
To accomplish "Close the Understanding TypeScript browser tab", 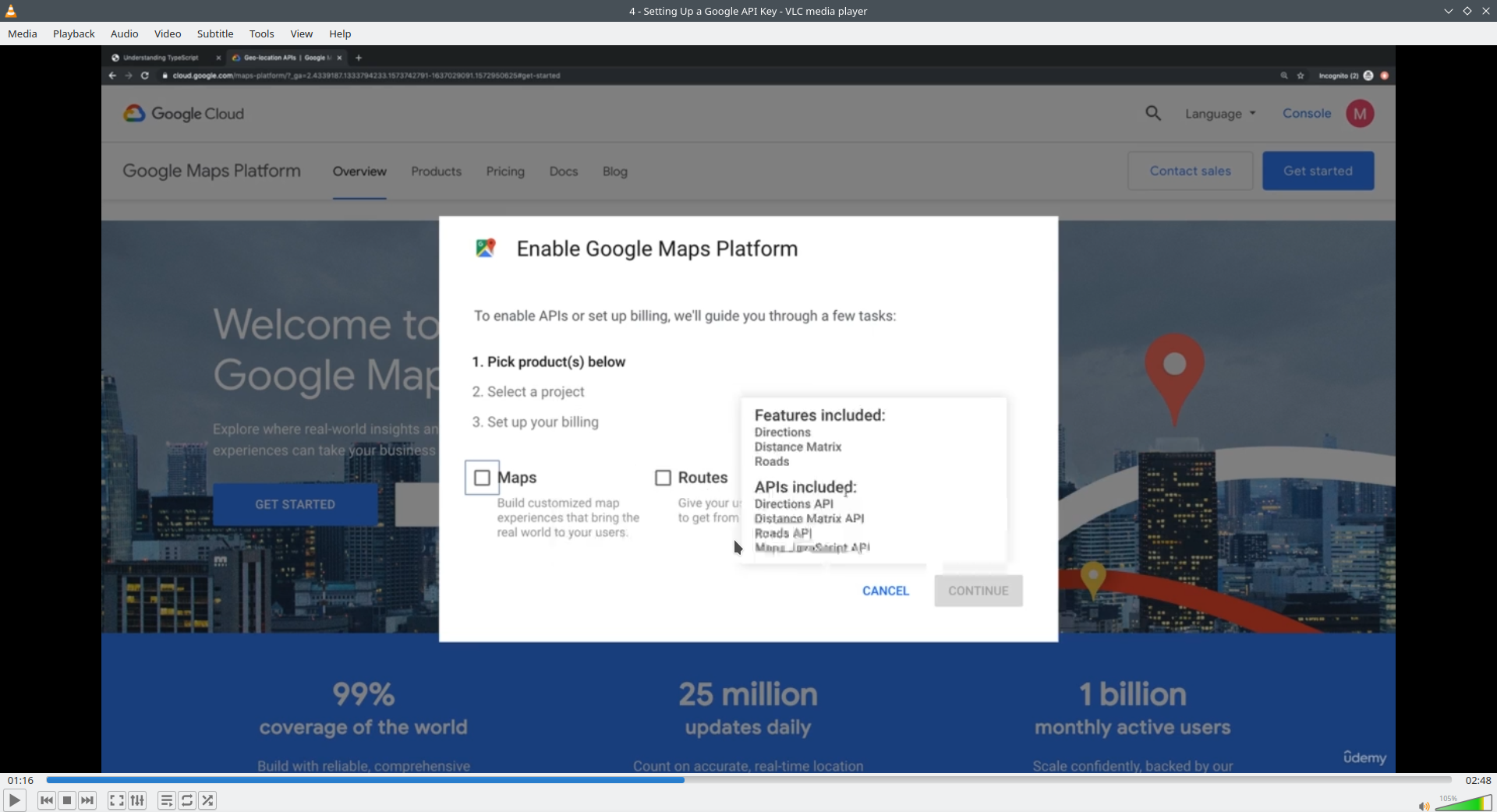I will tap(218, 58).
